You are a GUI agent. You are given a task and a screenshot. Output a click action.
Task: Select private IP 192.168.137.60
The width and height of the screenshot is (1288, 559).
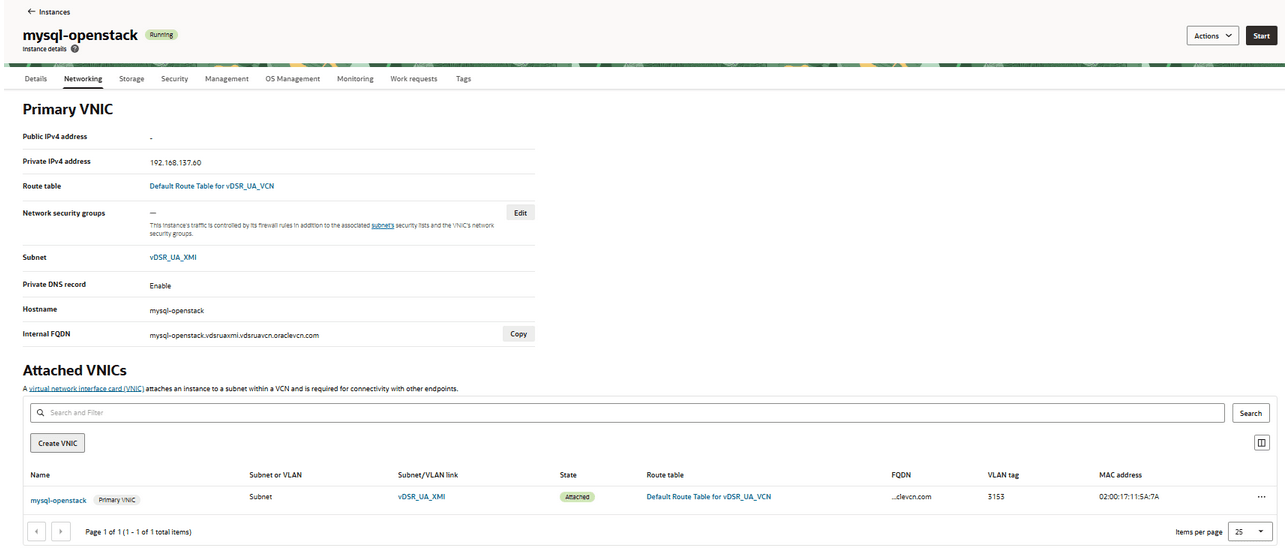(176, 162)
